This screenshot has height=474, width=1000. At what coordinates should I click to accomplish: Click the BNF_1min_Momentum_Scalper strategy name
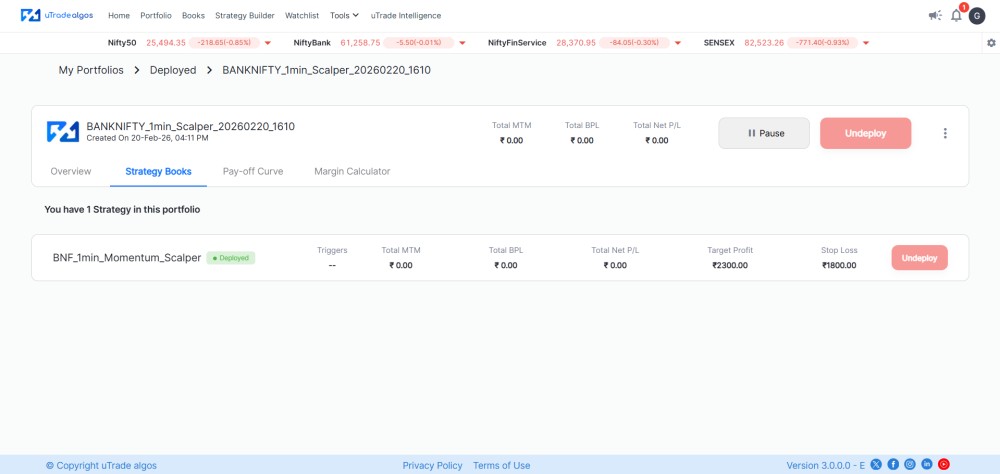coord(127,258)
